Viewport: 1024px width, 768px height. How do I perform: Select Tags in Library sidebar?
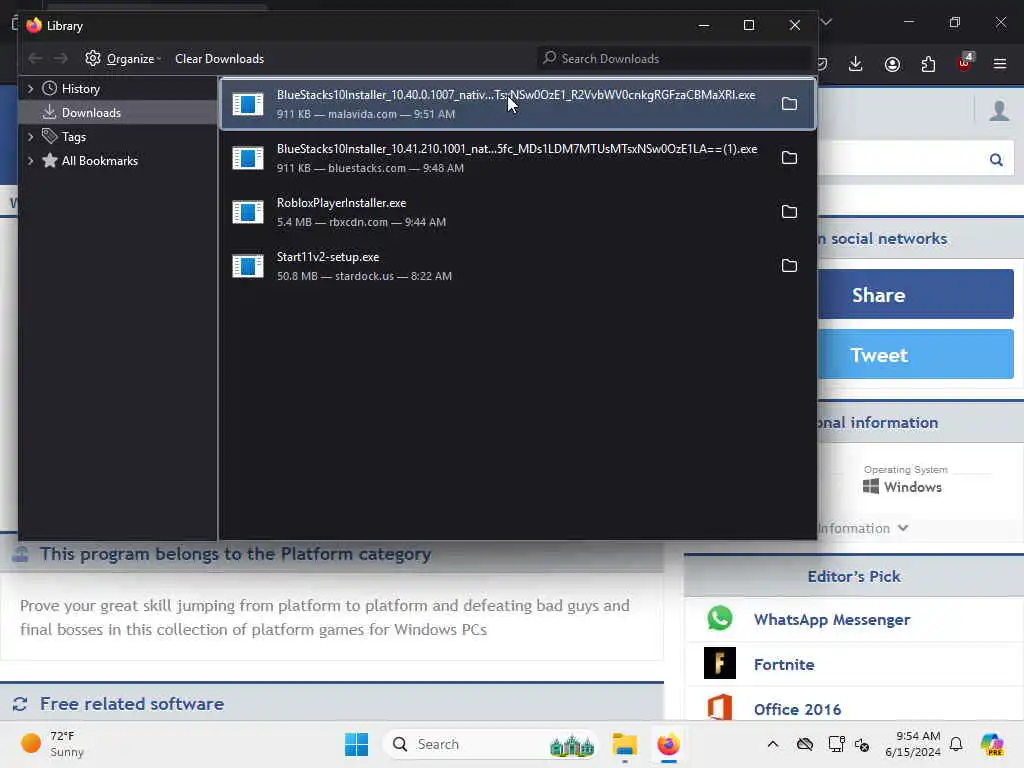point(118,136)
